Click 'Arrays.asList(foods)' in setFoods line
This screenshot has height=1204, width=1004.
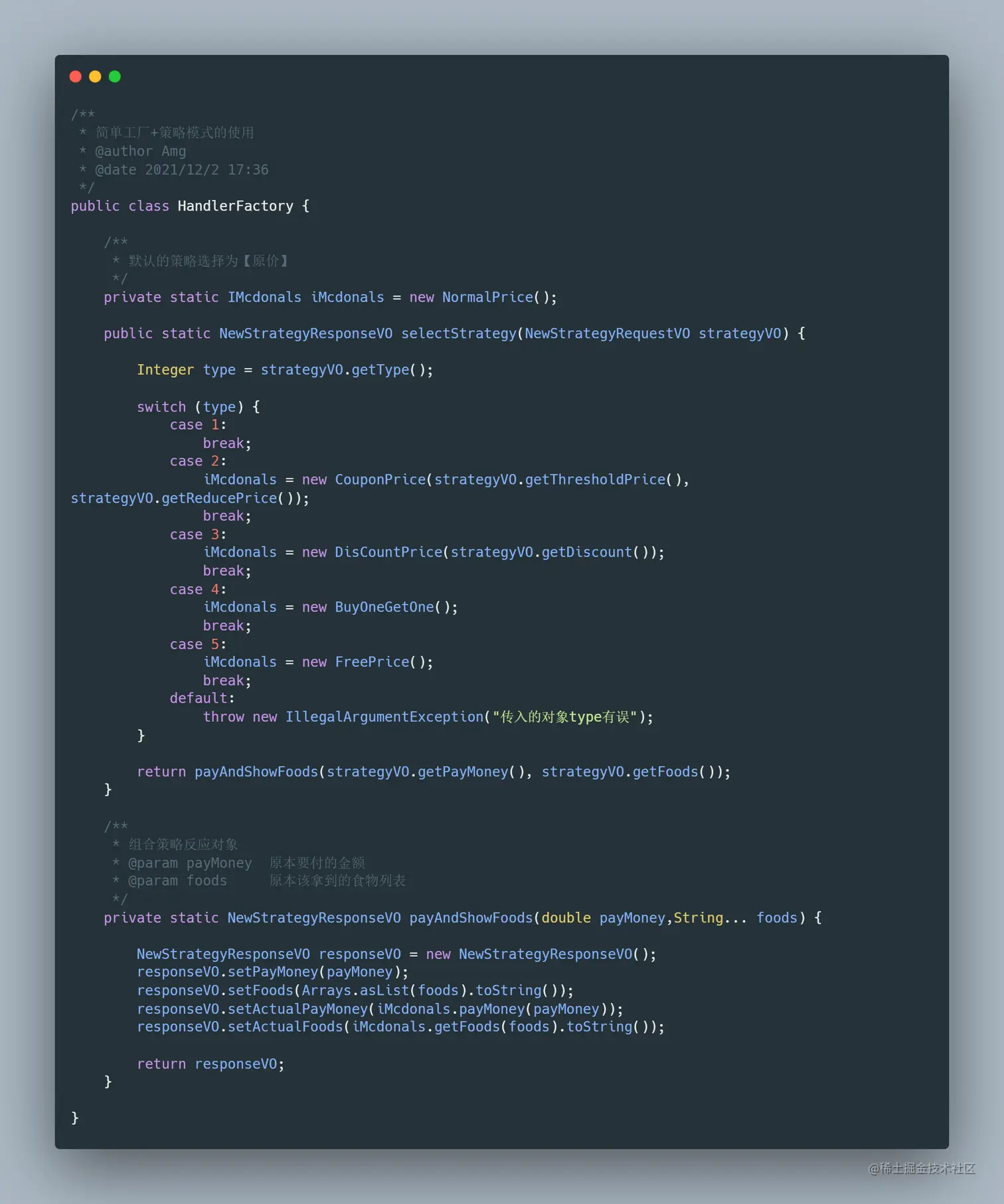tap(384, 991)
